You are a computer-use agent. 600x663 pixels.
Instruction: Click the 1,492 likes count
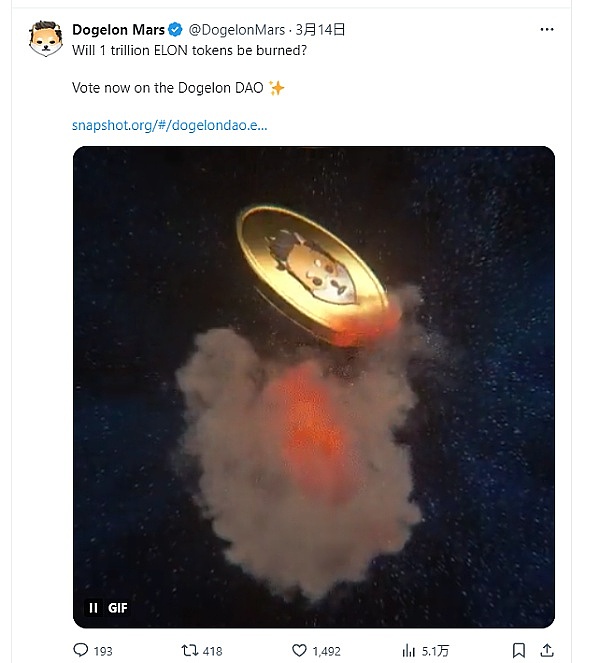(326, 651)
